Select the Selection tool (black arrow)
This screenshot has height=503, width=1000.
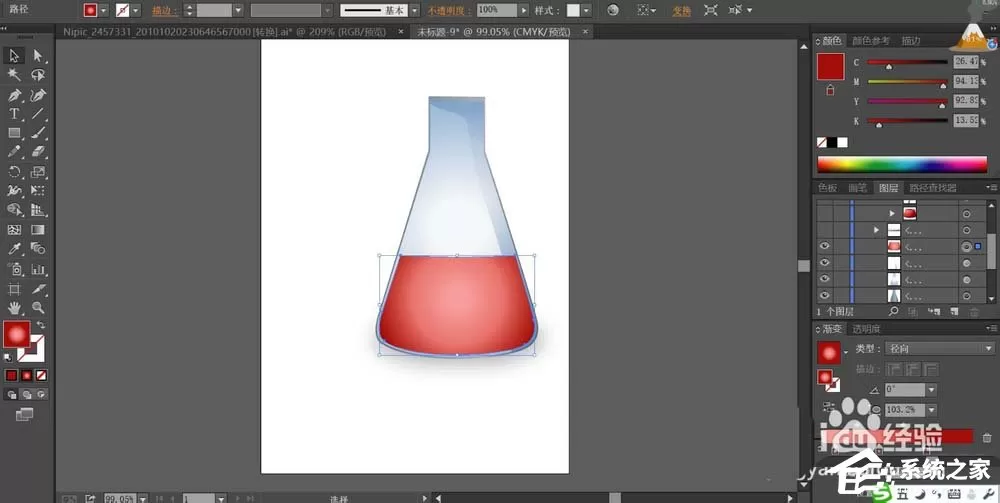[14, 55]
